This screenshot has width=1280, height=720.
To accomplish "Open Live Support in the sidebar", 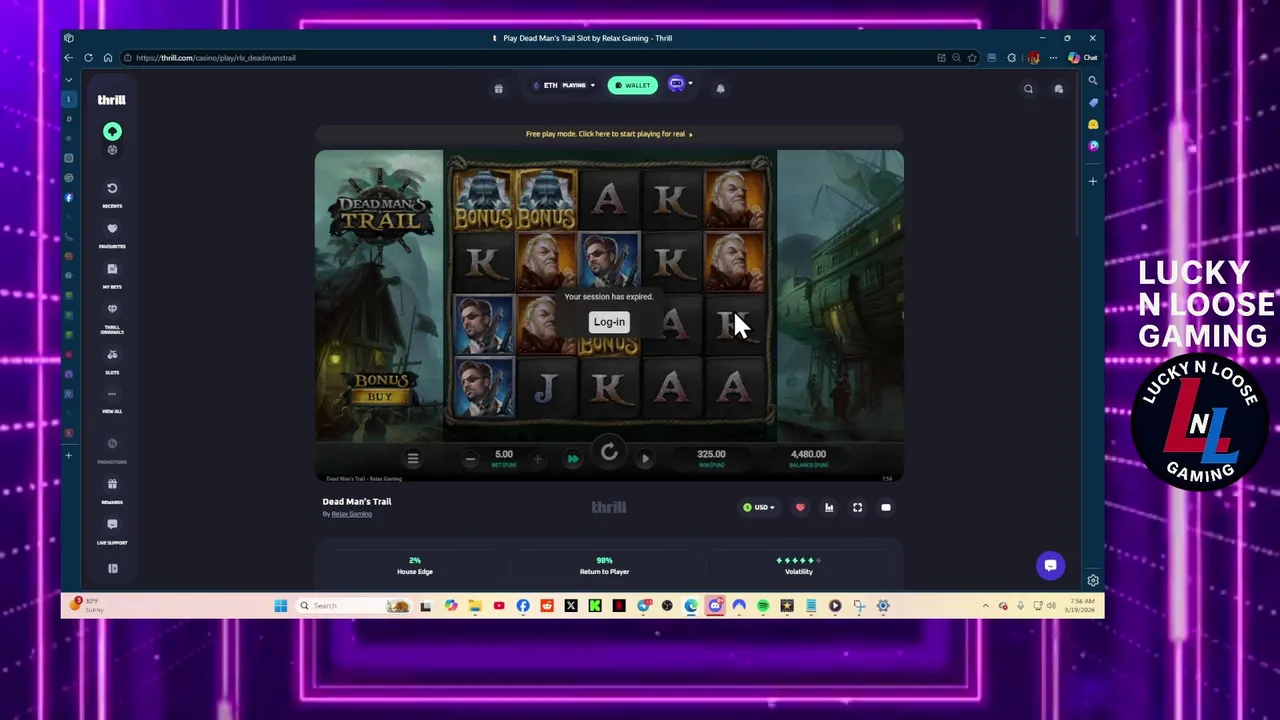I will click(112, 530).
